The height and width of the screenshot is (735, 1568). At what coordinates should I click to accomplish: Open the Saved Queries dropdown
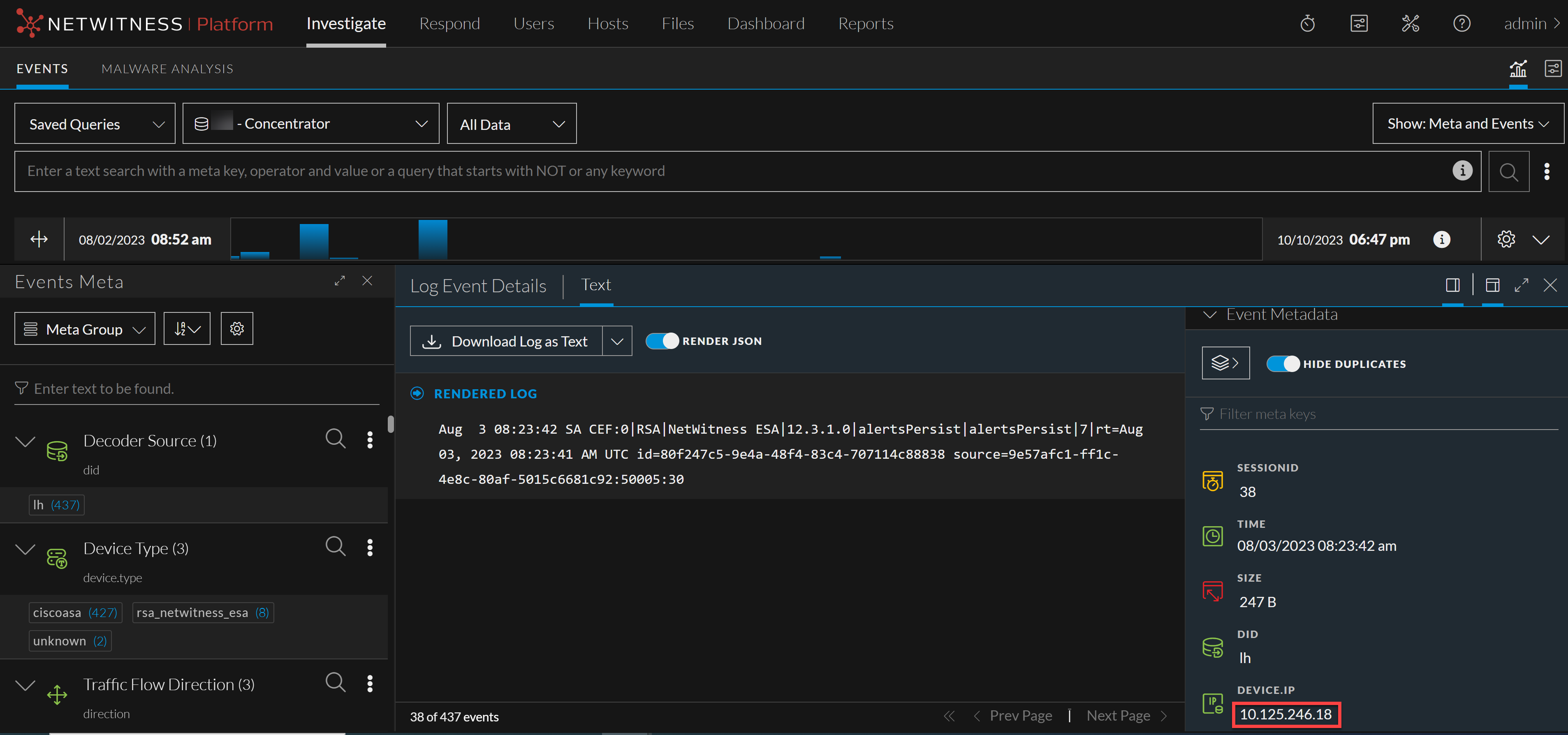coord(95,124)
